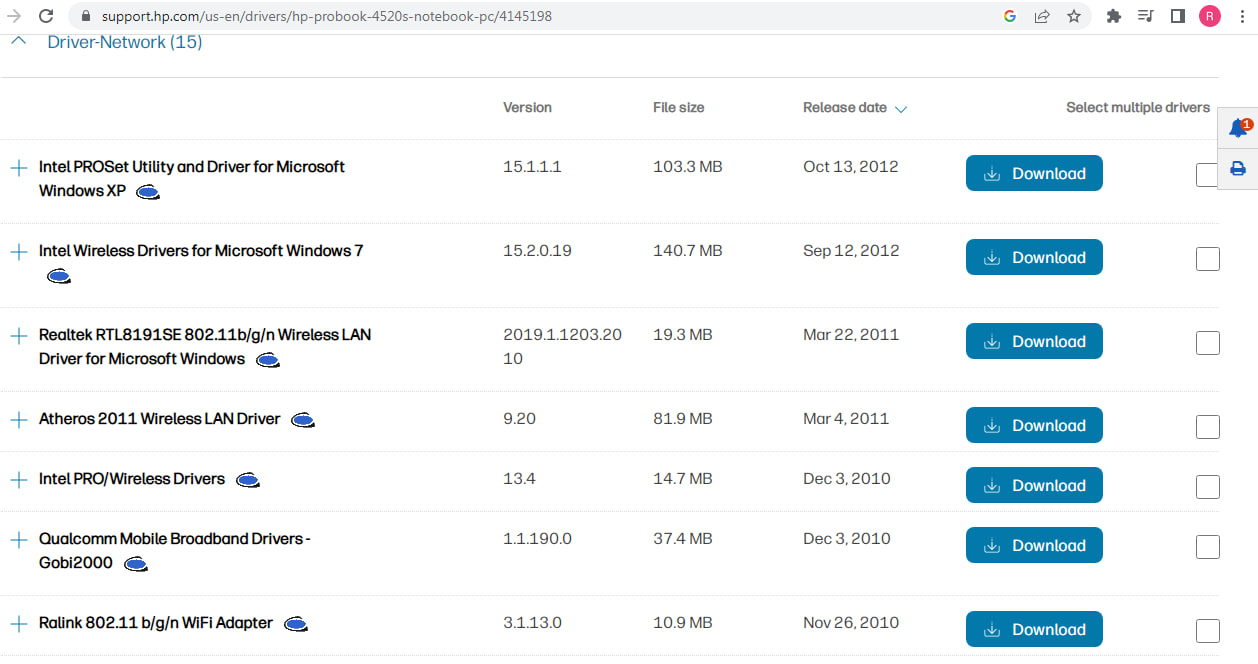This screenshot has width=1258, height=664.
Task: Bookmark page with the star icon
Action: coord(1074,16)
